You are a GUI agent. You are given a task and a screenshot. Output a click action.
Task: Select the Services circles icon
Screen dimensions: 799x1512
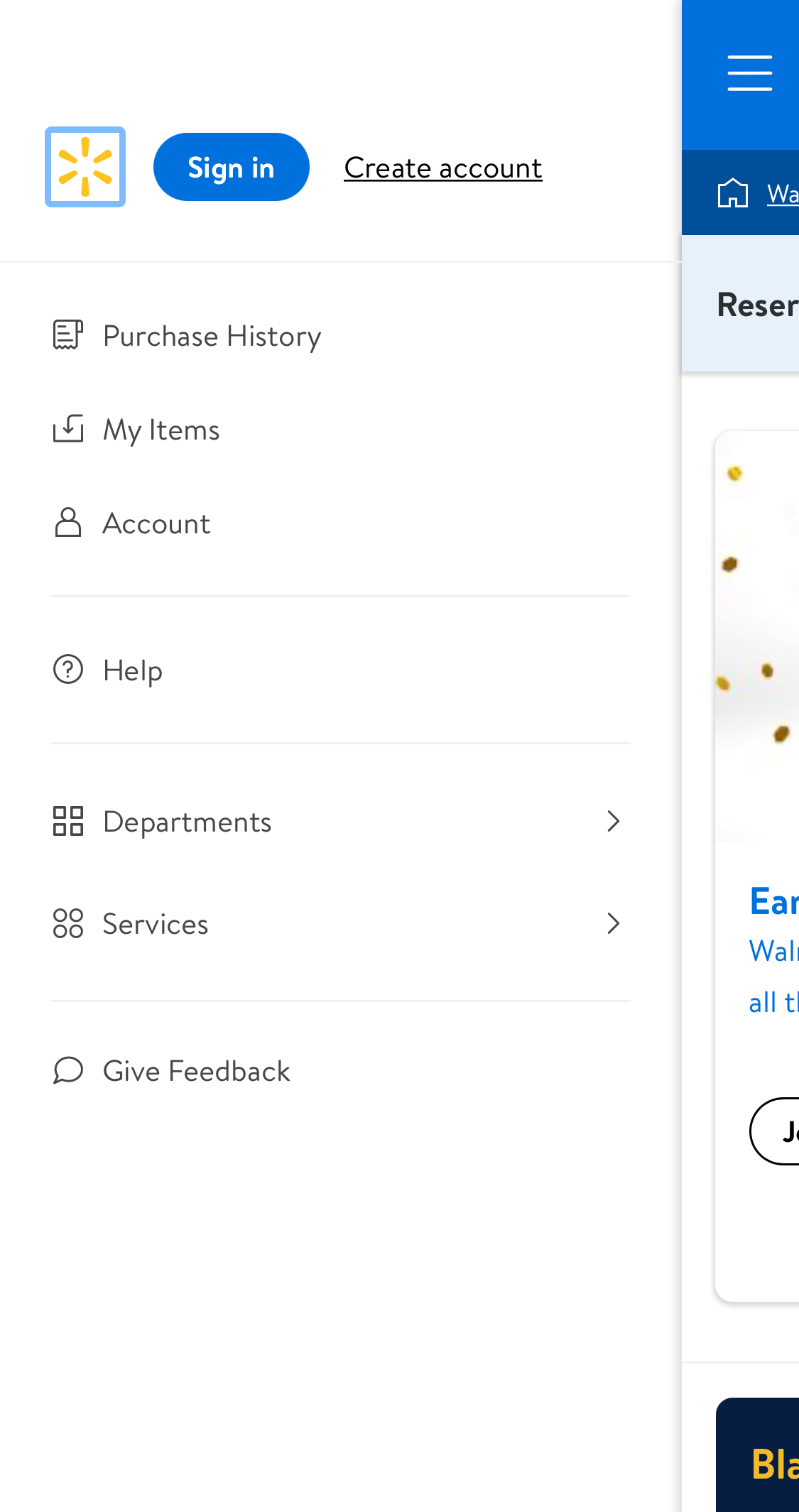pyautogui.click(x=69, y=924)
